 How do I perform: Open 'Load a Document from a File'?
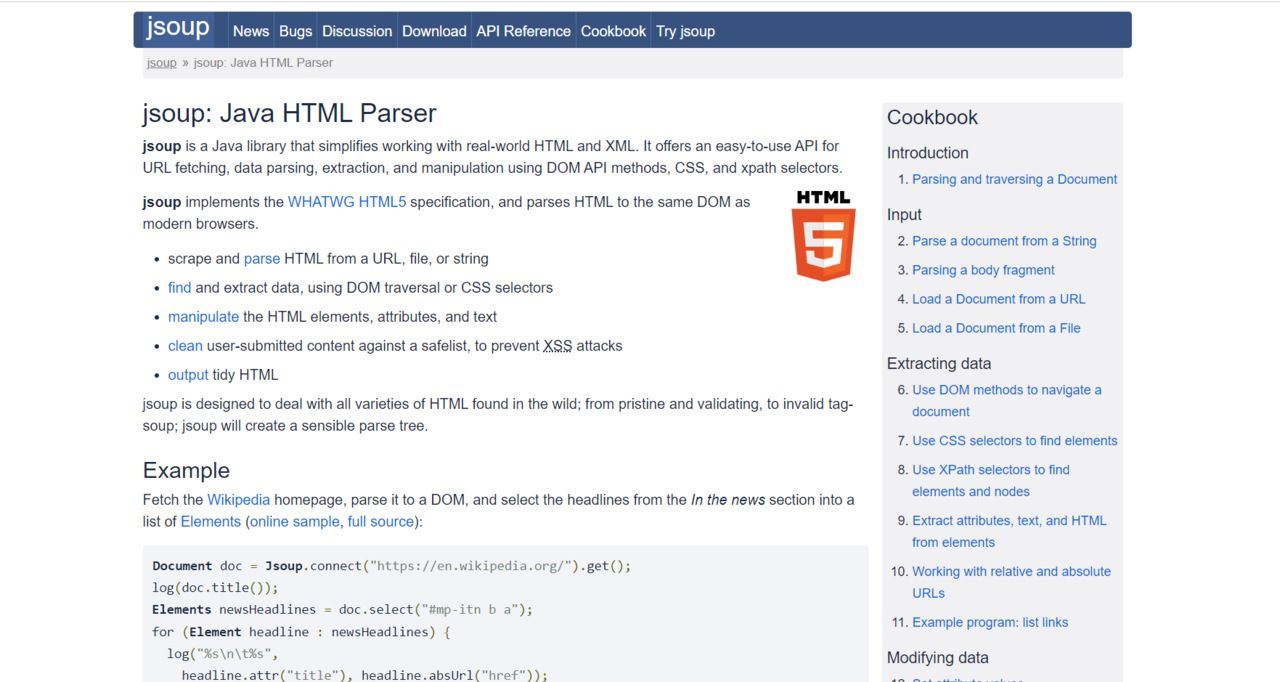point(996,328)
